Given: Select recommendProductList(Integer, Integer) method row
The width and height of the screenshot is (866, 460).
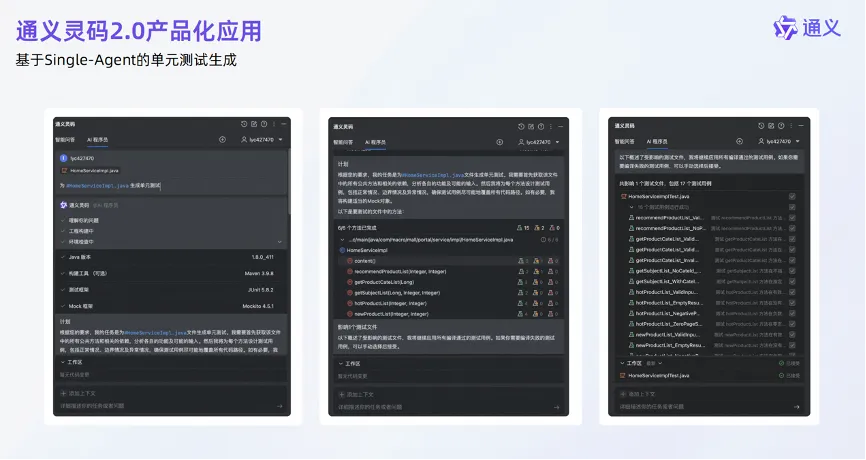Looking at the screenshot, I should 448,271.
